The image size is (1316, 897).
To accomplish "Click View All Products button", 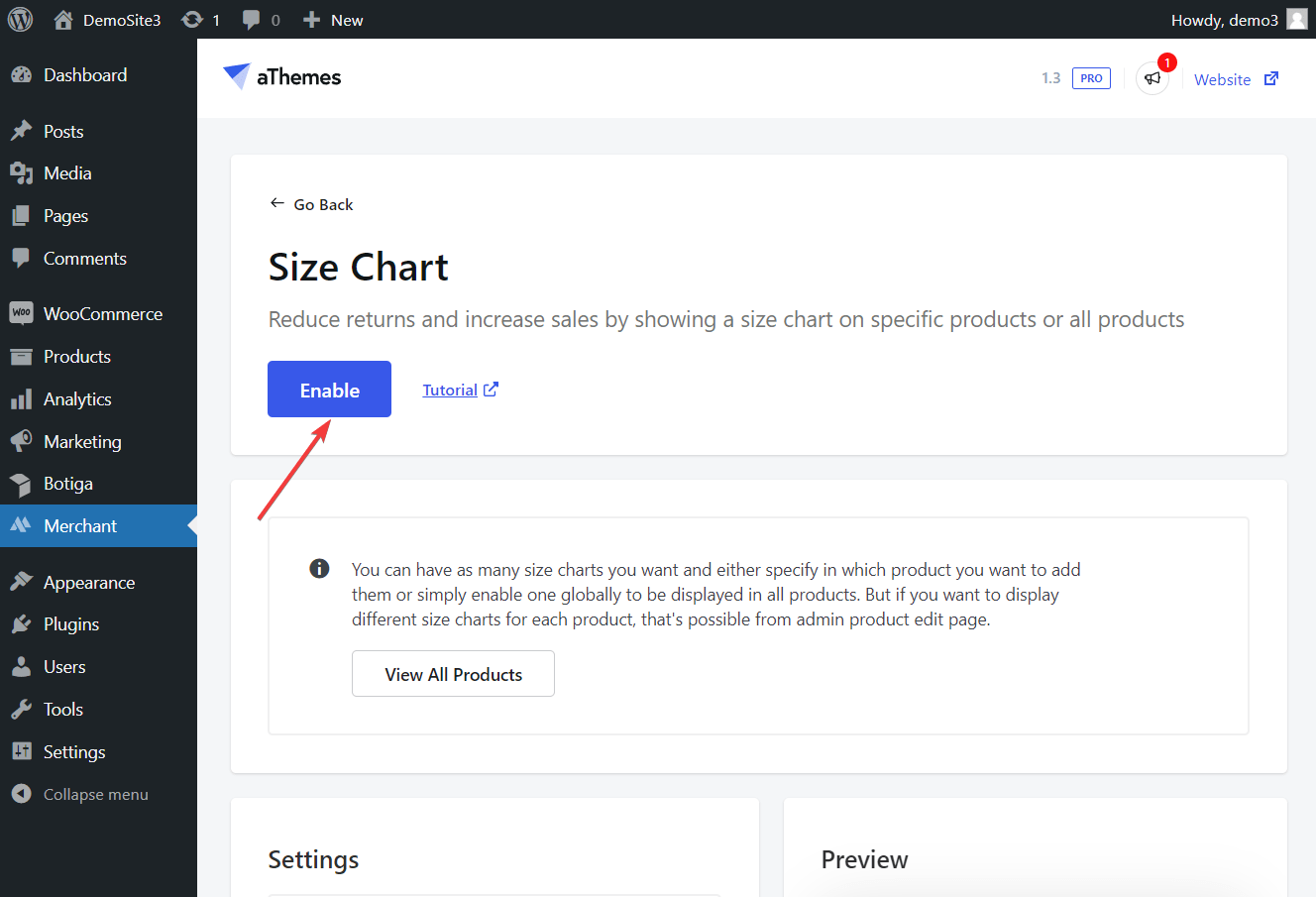I will 453,674.
